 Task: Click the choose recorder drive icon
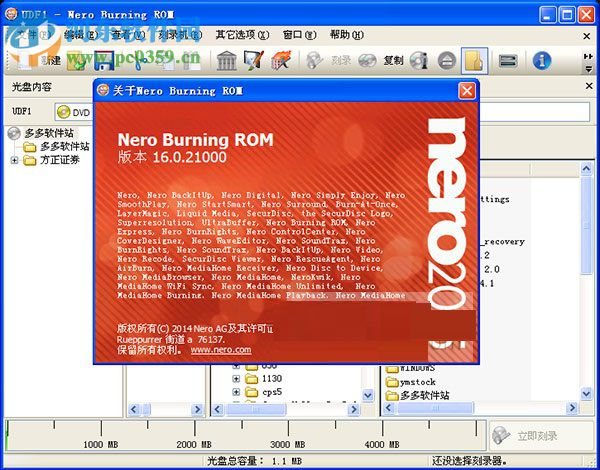click(x=508, y=60)
